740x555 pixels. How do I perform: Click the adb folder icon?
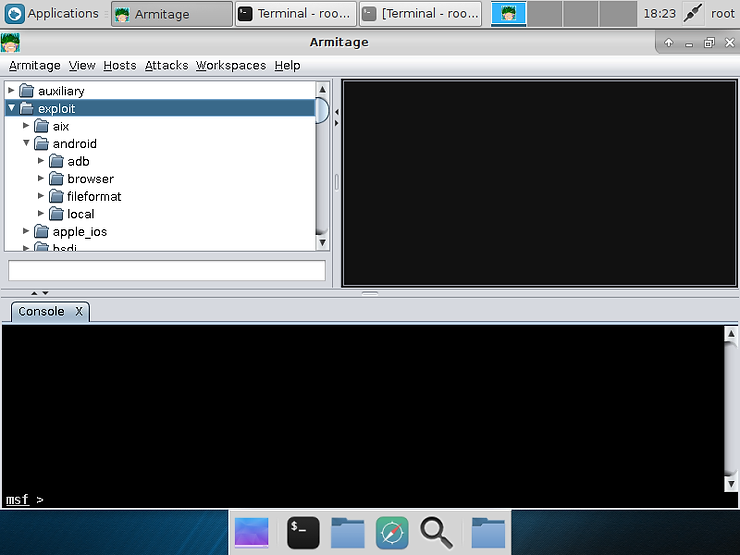pyautogui.click(x=56, y=161)
